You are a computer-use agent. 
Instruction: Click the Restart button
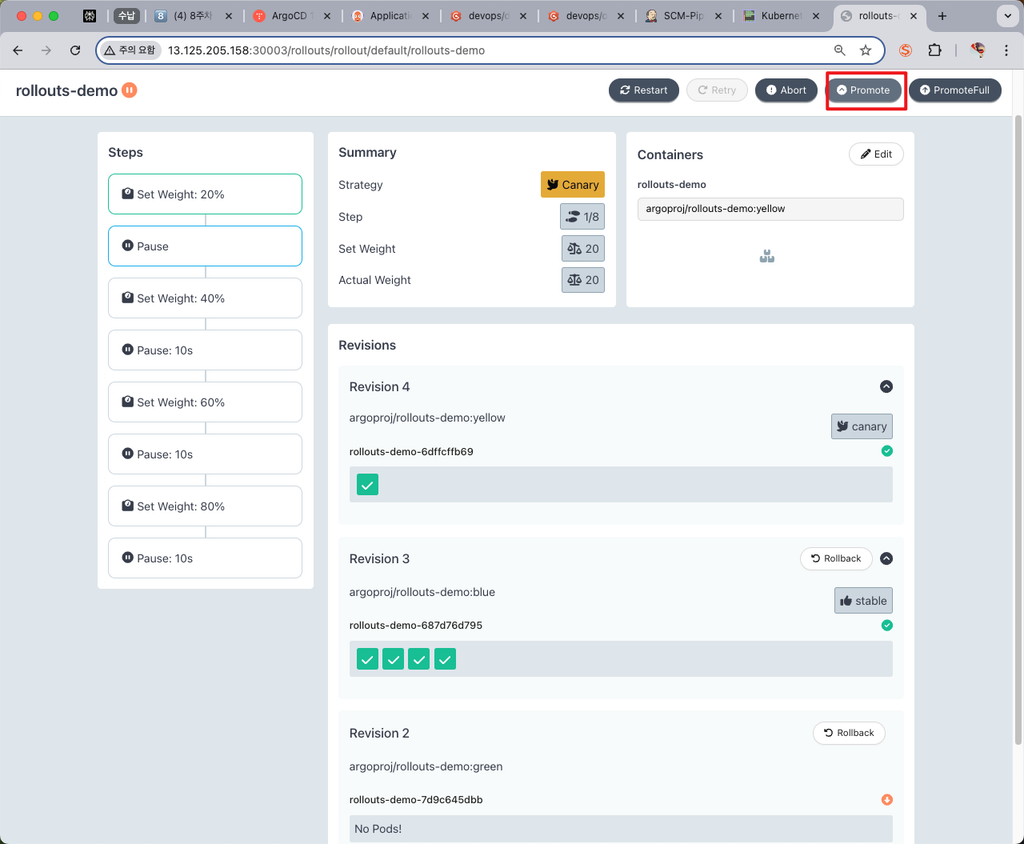(643, 90)
